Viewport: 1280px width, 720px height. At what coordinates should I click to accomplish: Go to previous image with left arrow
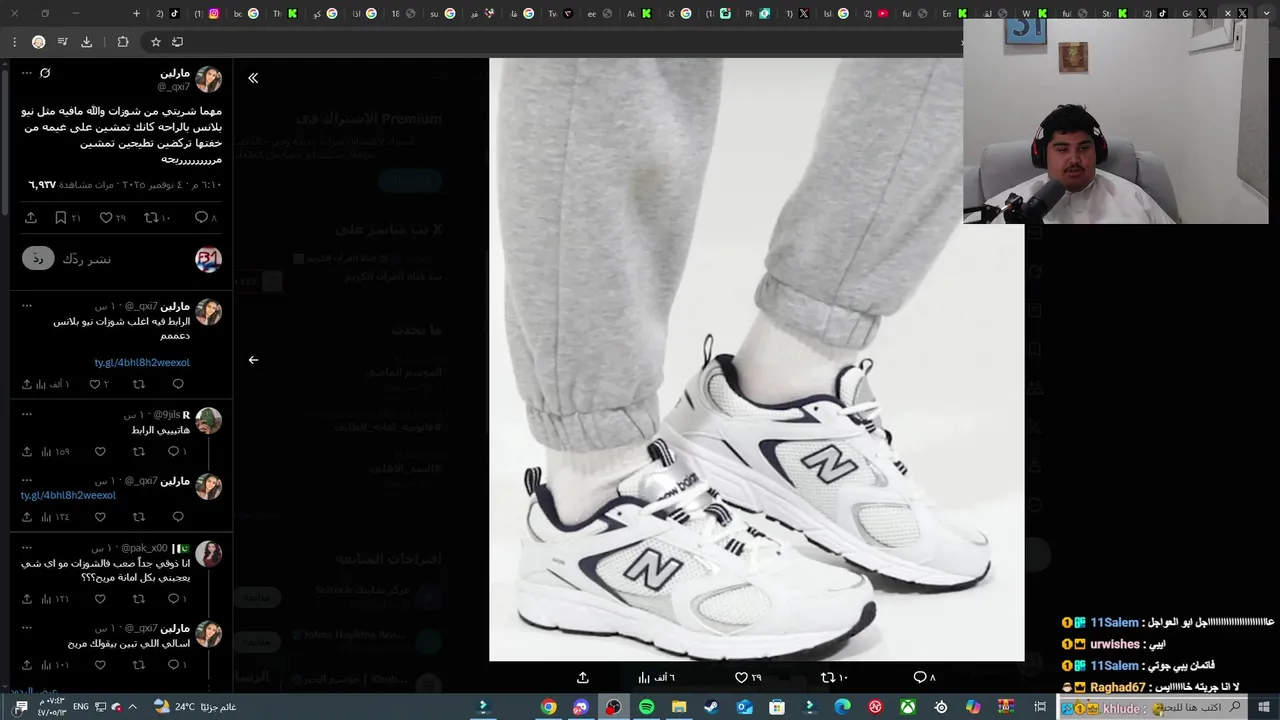tap(253, 360)
